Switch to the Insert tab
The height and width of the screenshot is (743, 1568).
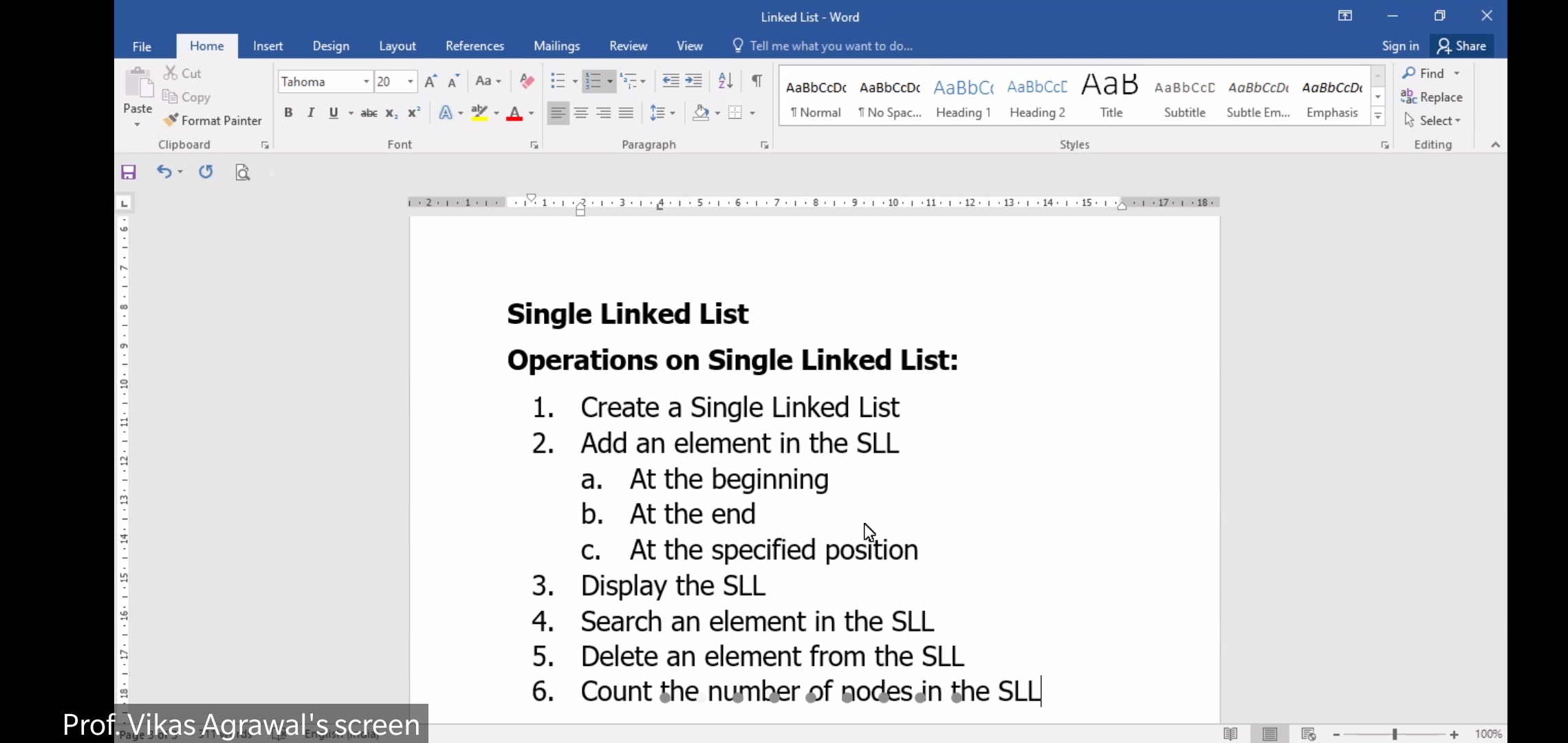tap(268, 46)
